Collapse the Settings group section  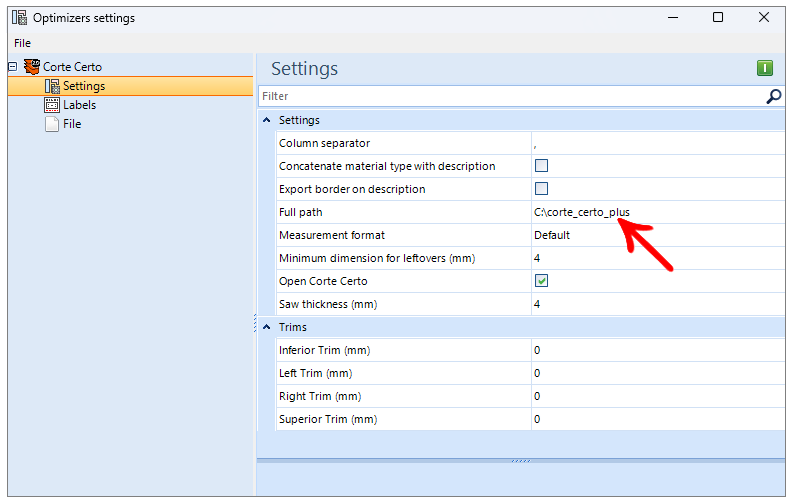point(267,120)
